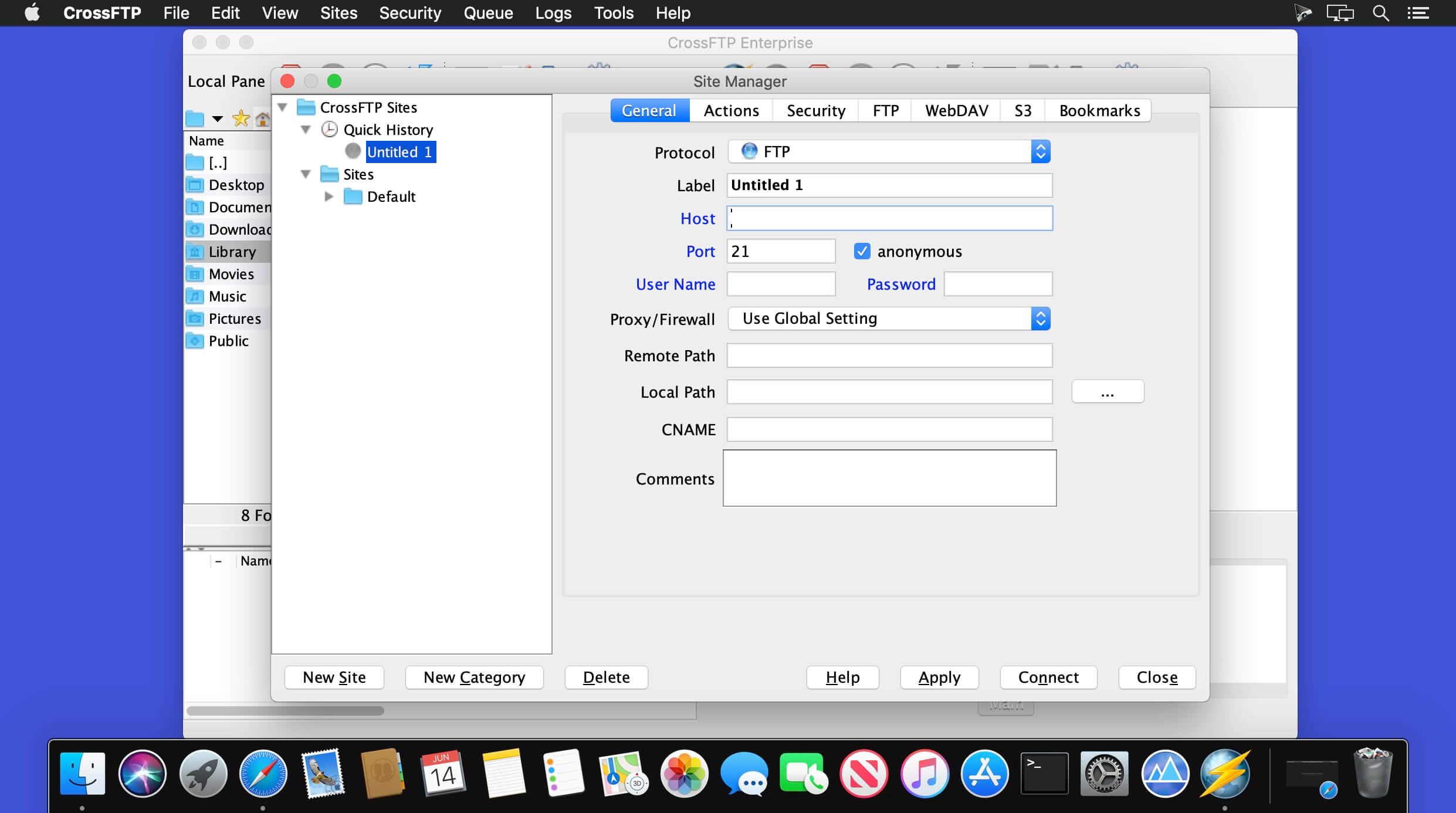This screenshot has height=813, width=1456.
Task: Open Launchpad rocket icon in dock
Action: tap(203, 774)
